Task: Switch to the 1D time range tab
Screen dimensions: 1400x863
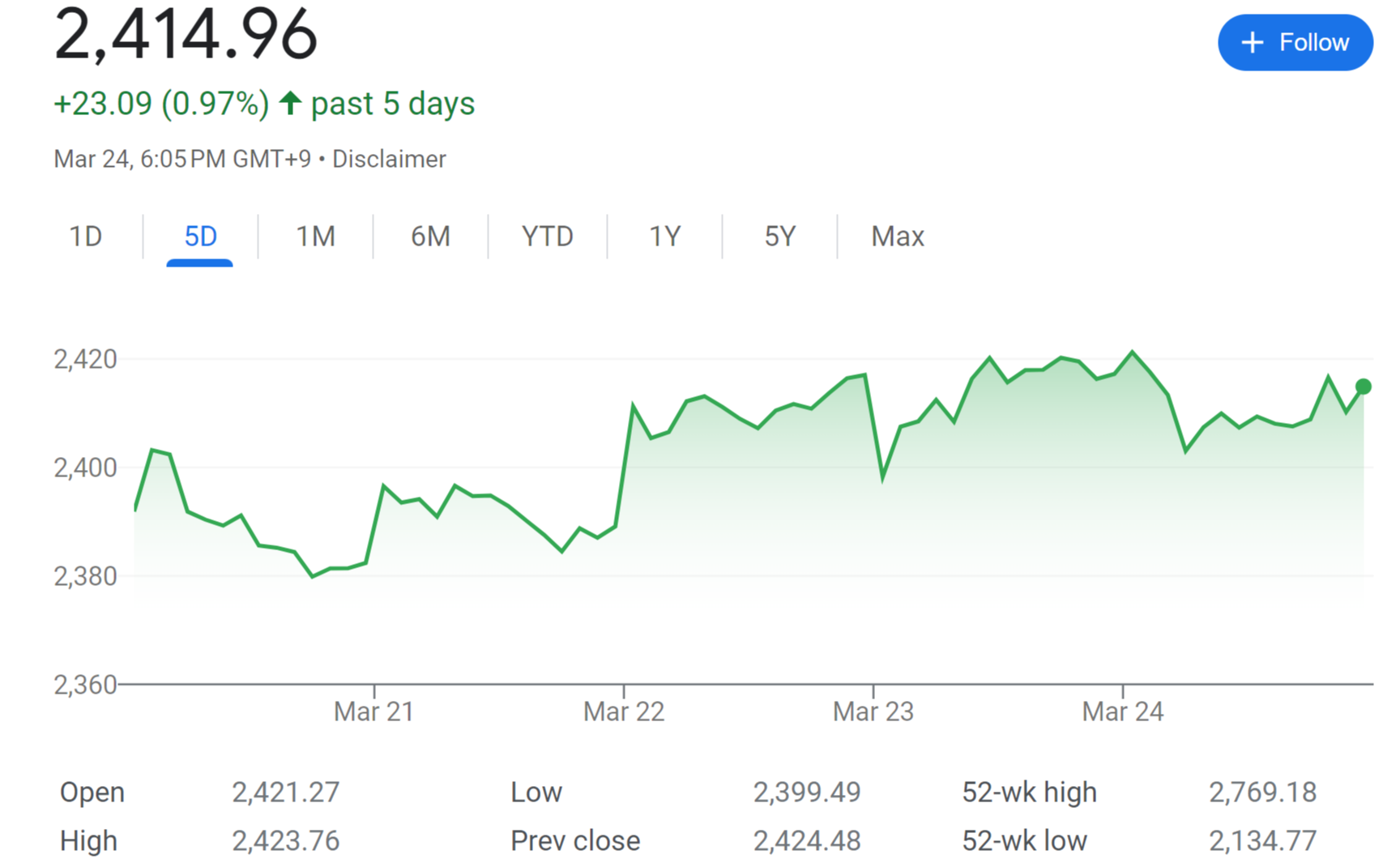Action: pyautogui.click(x=85, y=237)
